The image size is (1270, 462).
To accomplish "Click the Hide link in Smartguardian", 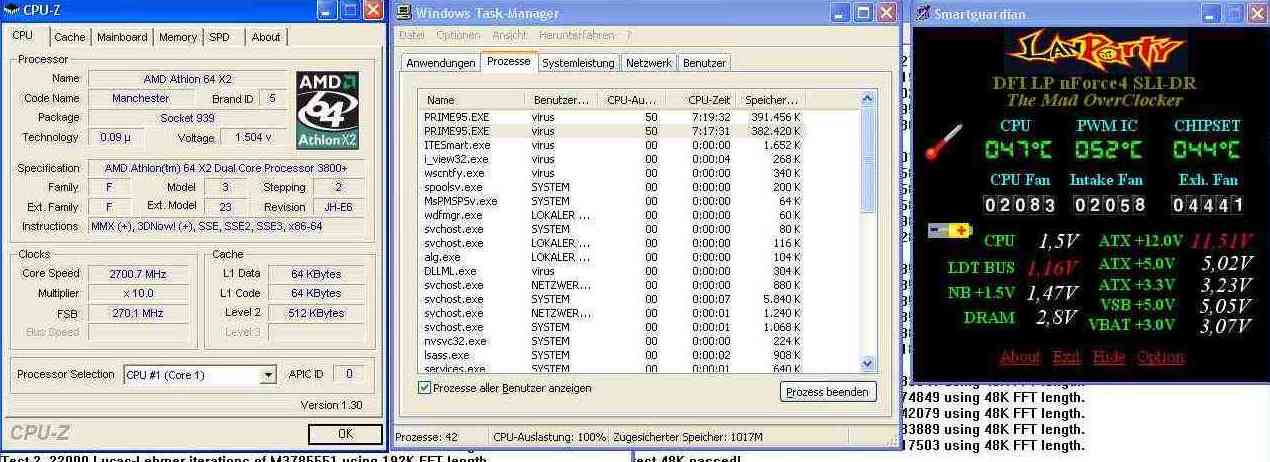I will tap(1108, 357).
